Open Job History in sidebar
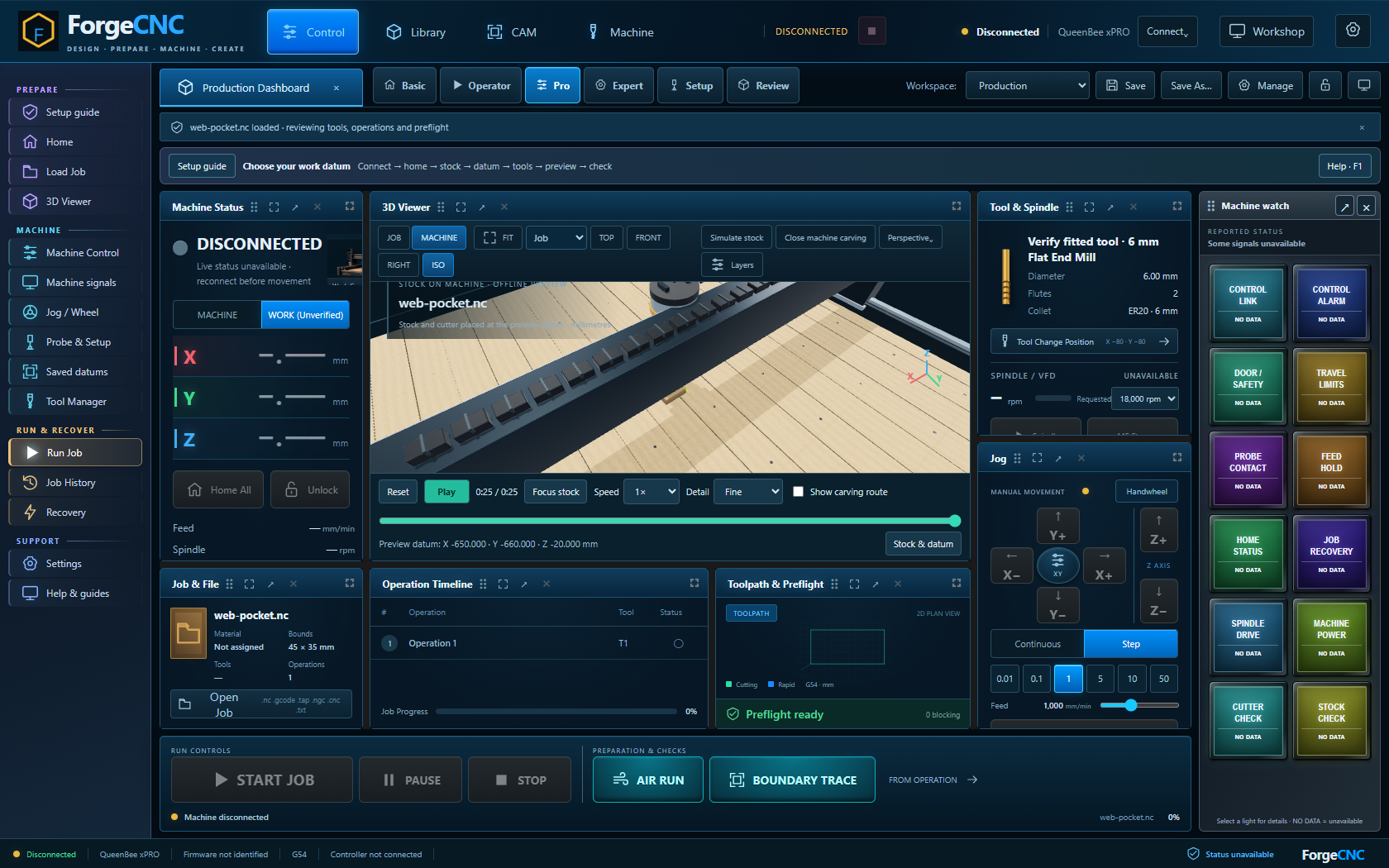This screenshot has height=868, width=1389. pos(75,483)
